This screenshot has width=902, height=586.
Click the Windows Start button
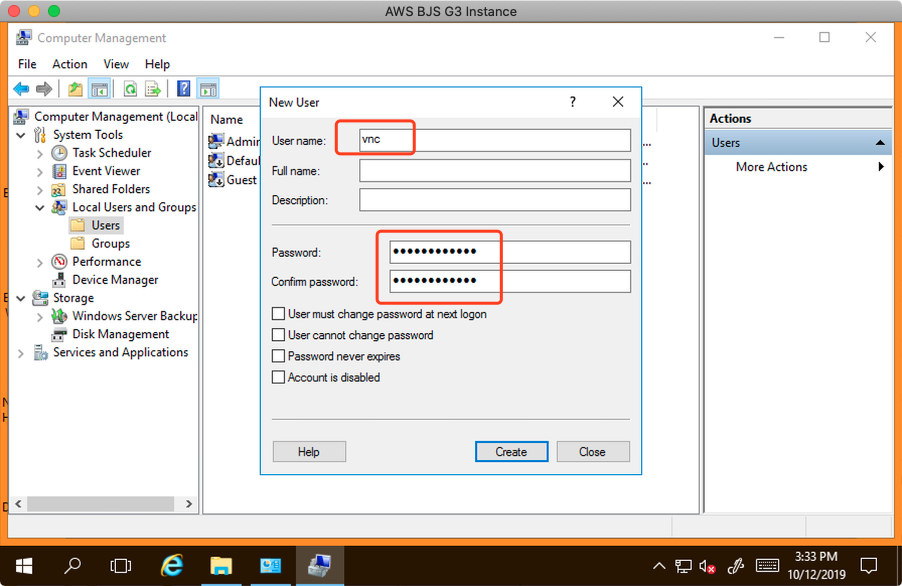(23, 565)
